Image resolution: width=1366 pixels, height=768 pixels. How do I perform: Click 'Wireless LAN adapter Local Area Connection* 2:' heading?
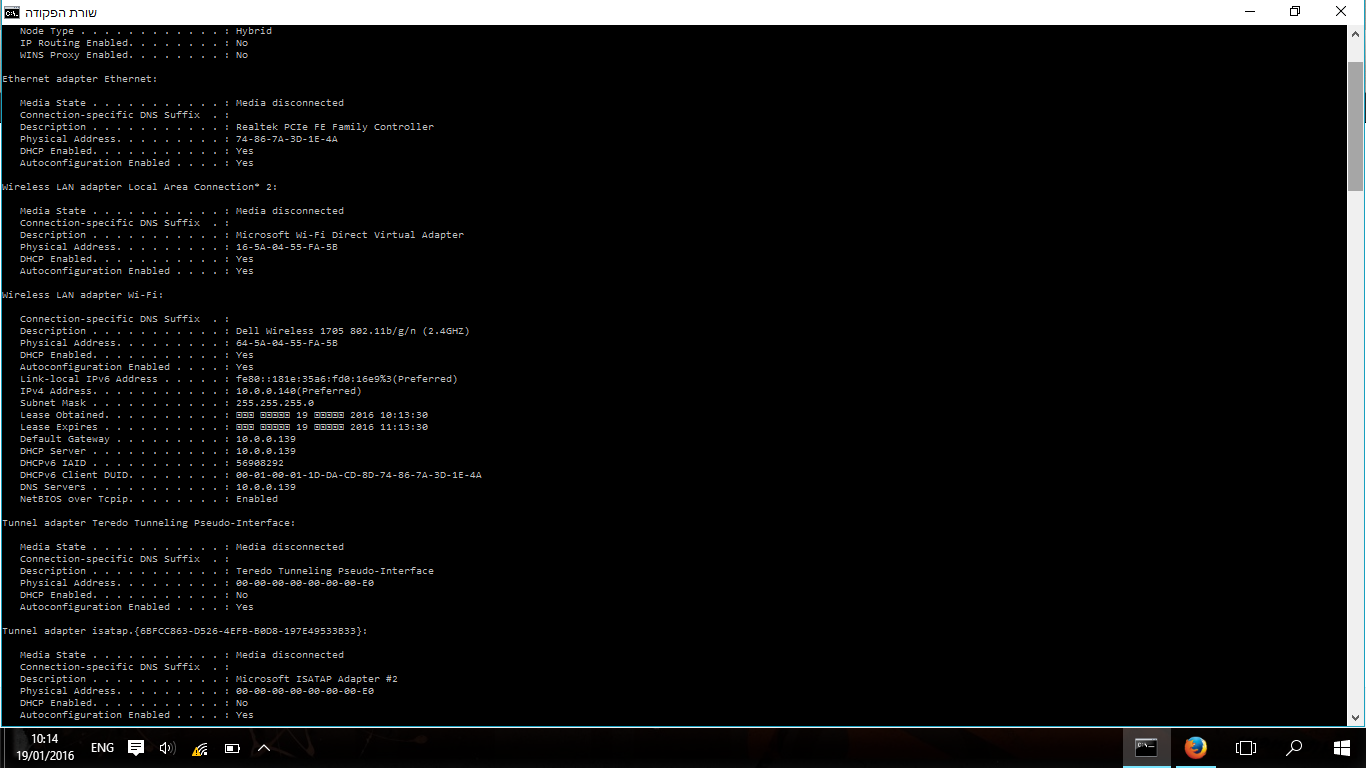[x=140, y=187]
